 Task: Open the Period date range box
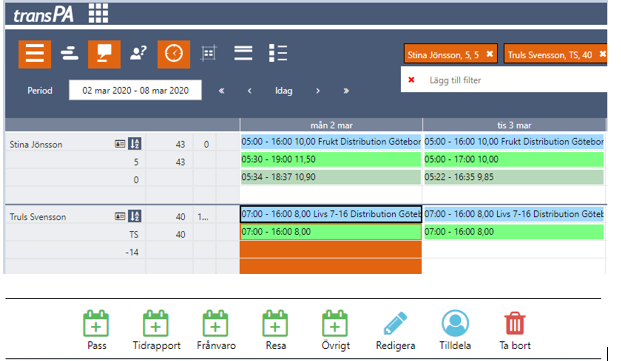(x=135, y=90)
